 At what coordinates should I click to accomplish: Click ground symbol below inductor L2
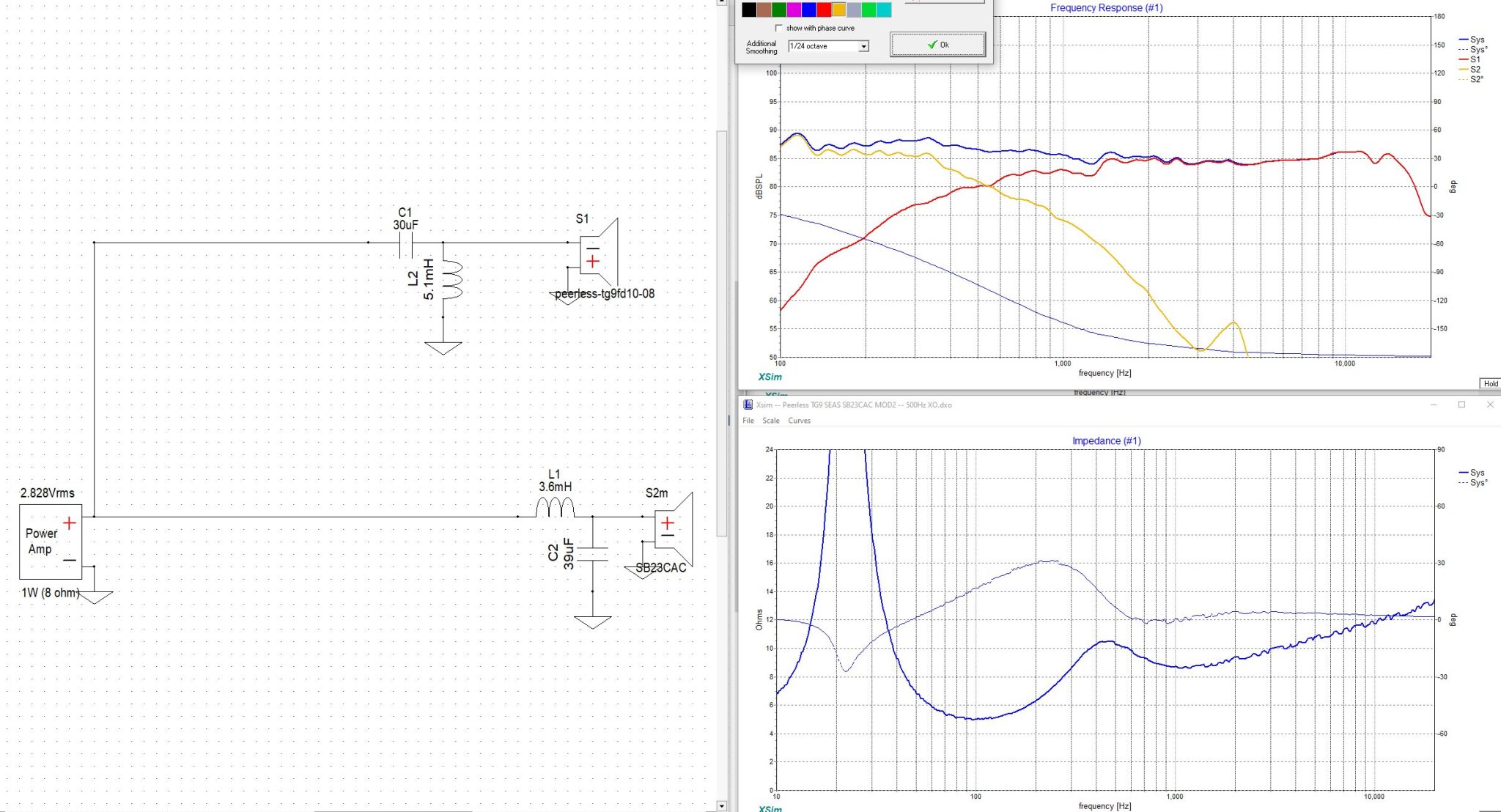pyautogui.click(x=443, y=347)
